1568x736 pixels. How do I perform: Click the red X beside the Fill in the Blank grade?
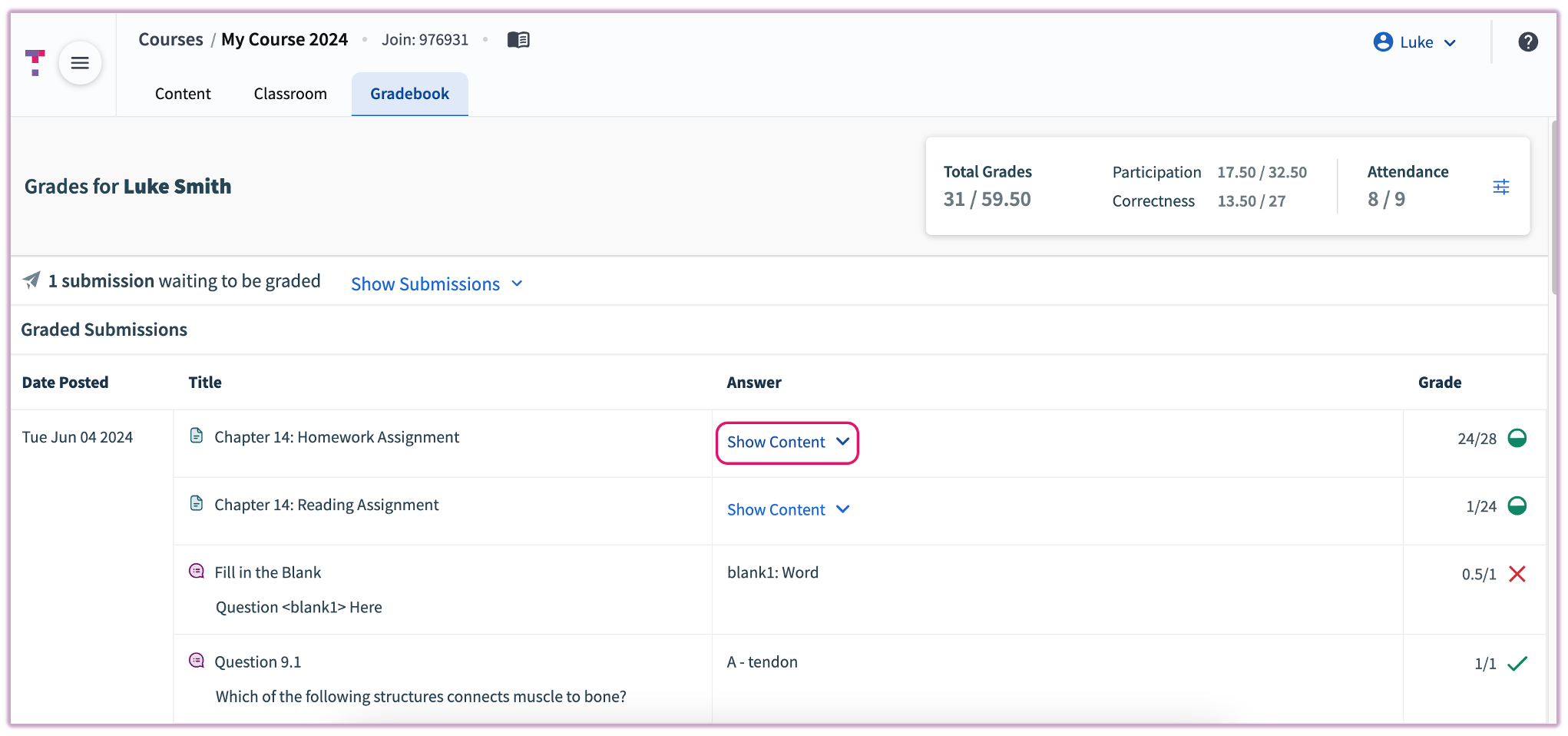[1518, 573]
